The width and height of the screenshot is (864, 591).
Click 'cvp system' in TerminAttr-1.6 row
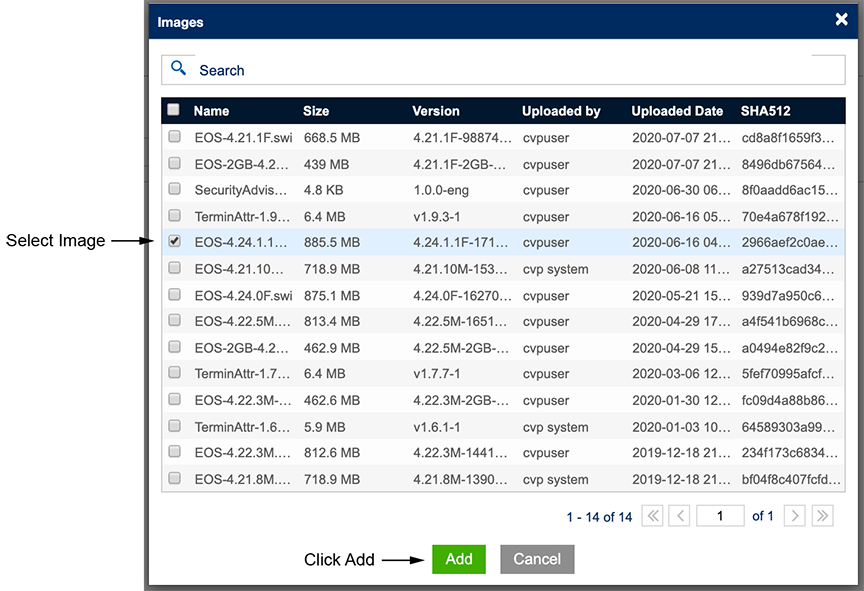click(555, 427)
